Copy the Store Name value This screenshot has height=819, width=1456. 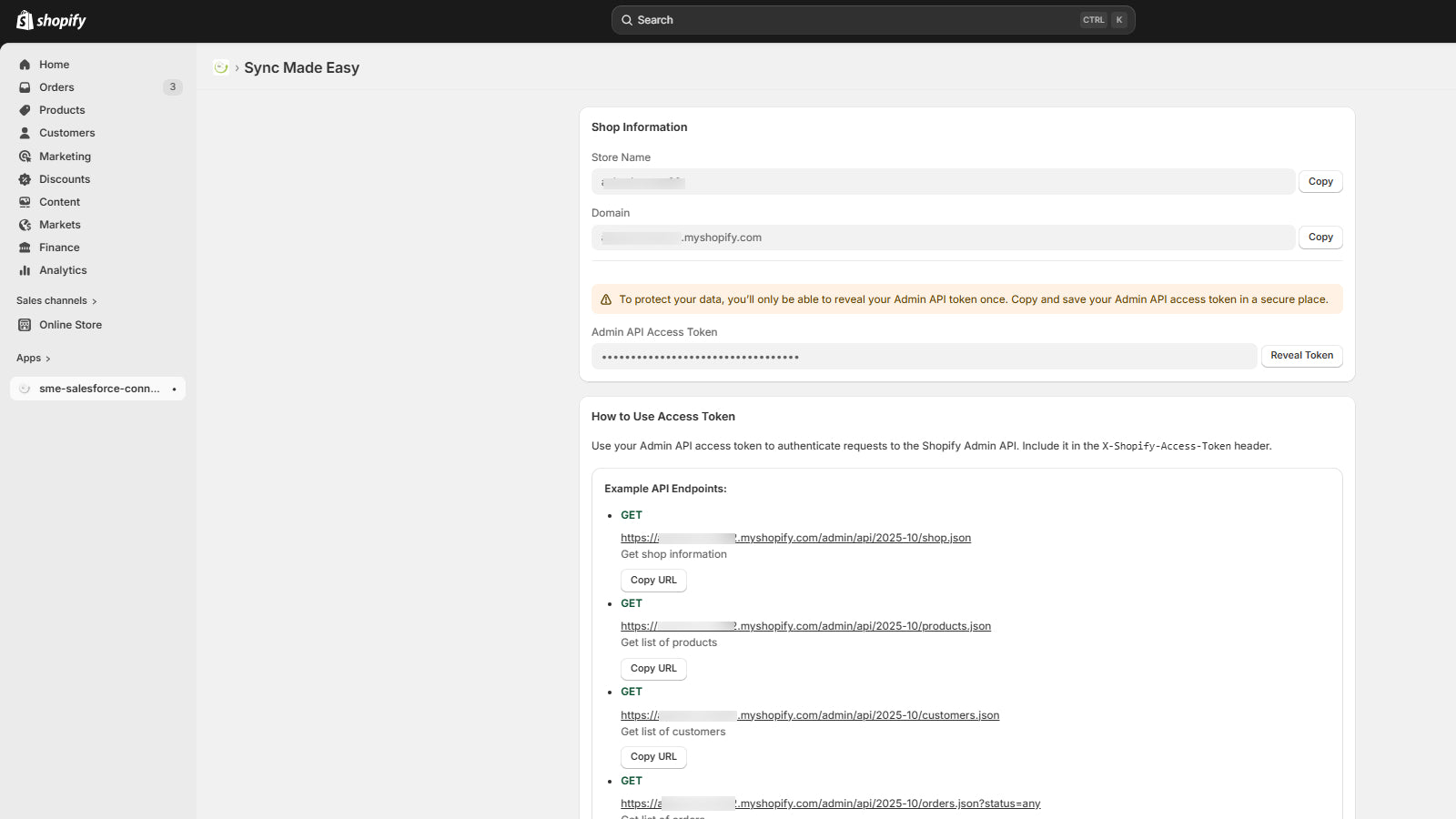1319,182
